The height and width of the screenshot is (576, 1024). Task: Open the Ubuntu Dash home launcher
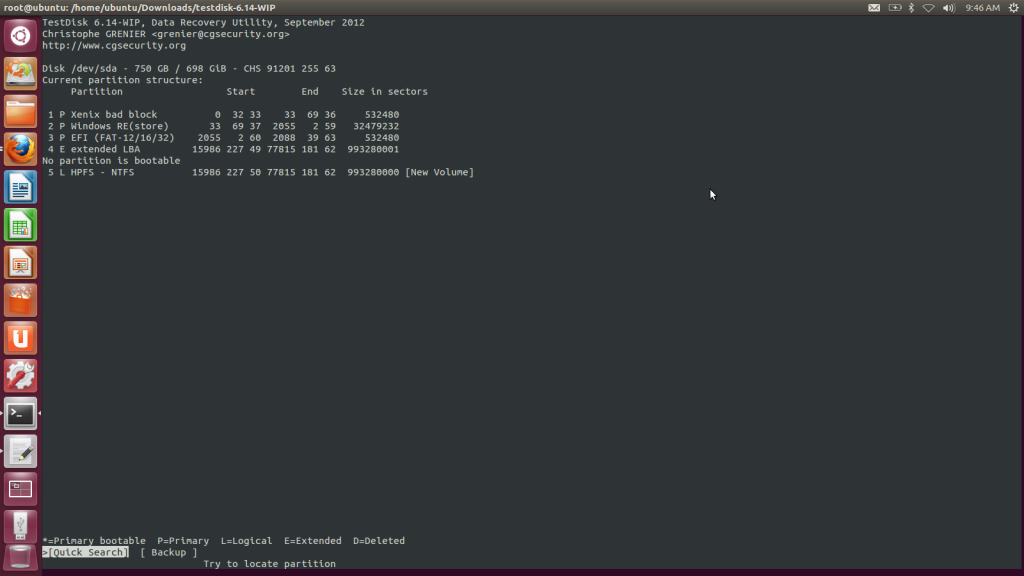(x=20, y=35)
